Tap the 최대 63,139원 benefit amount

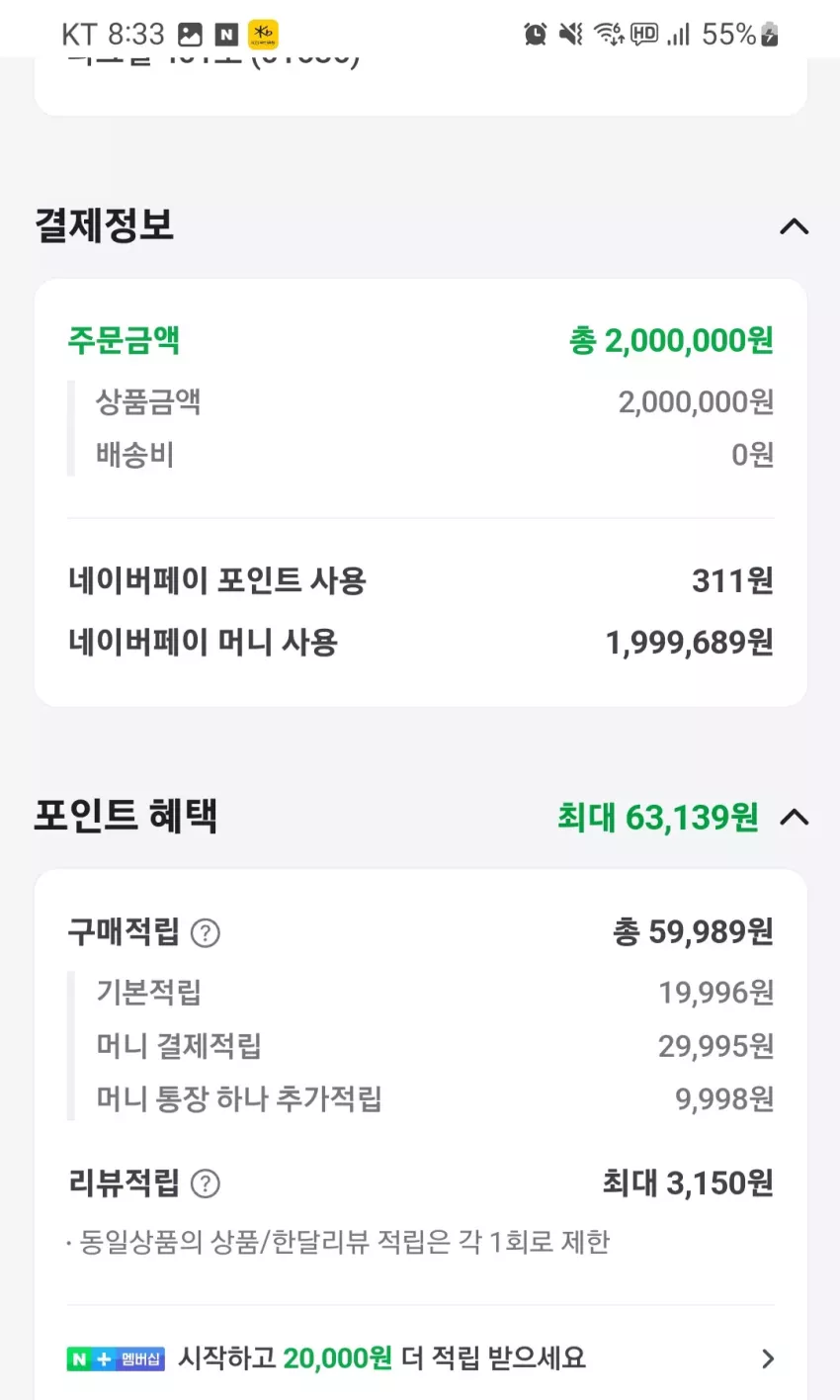(658, 818)
